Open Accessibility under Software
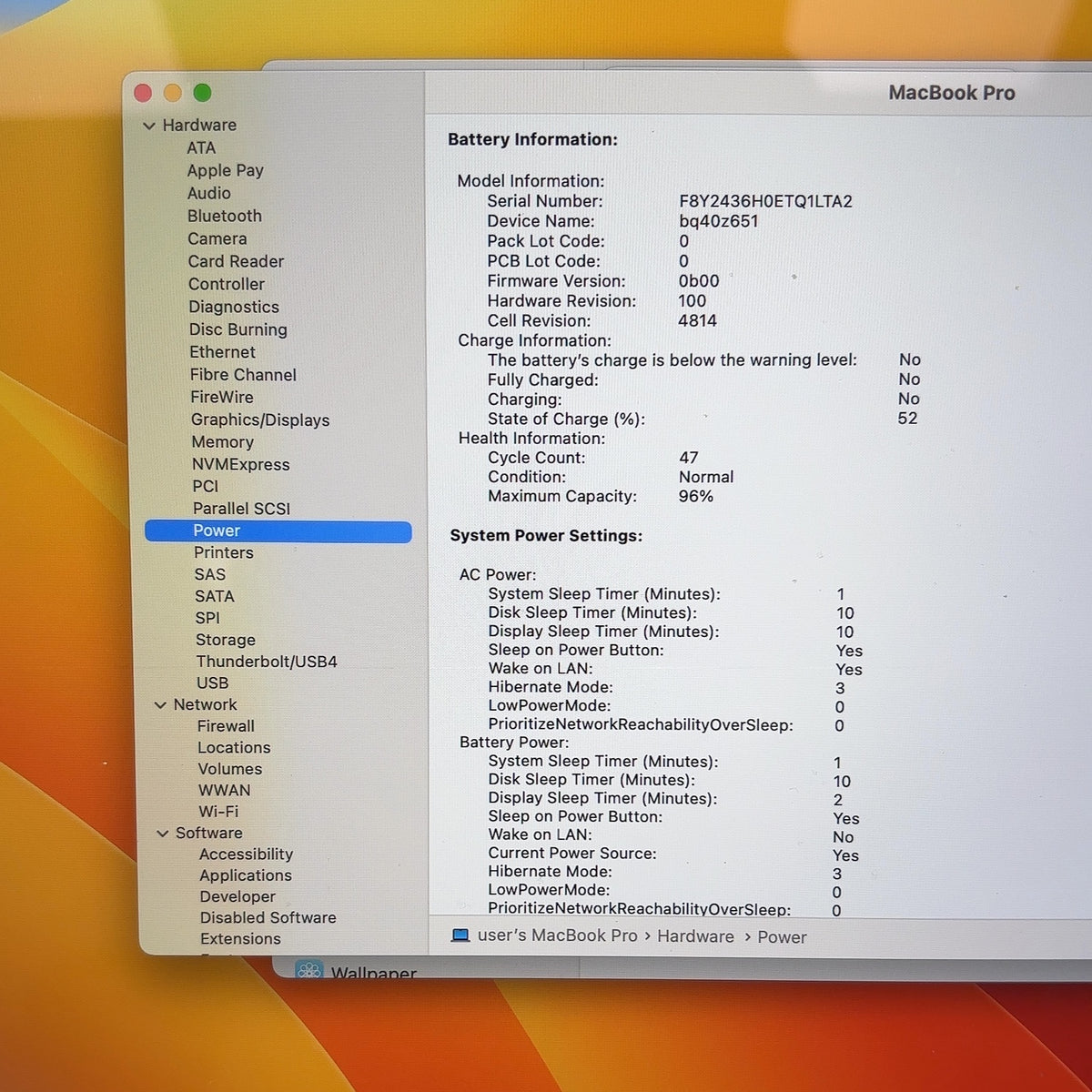Image resolution: width=1092 pixels, height=1092 pixels. point(247,854)
